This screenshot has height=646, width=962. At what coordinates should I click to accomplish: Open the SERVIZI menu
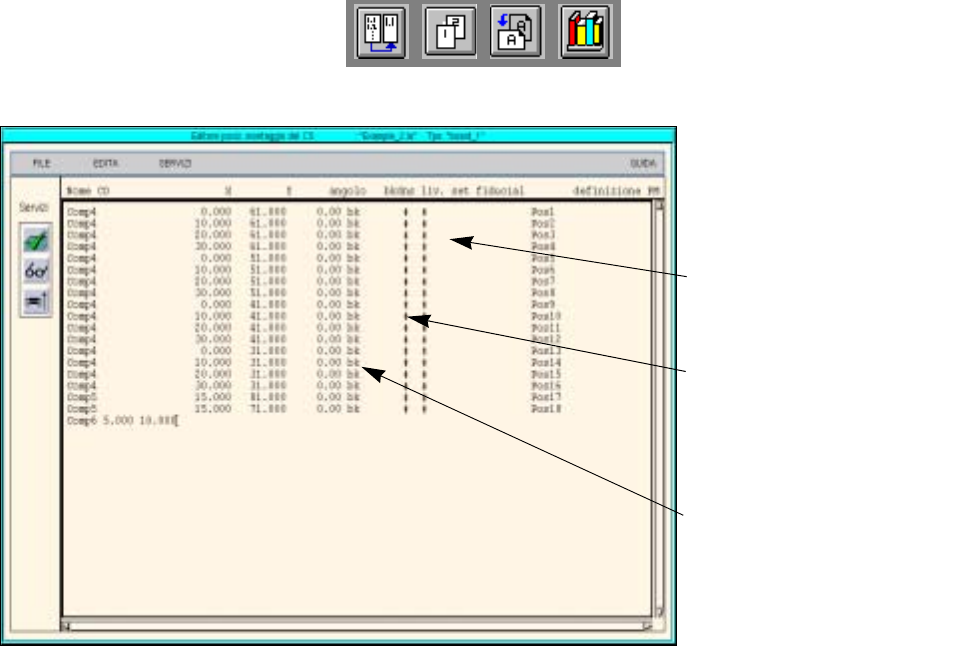pos(175,163)
